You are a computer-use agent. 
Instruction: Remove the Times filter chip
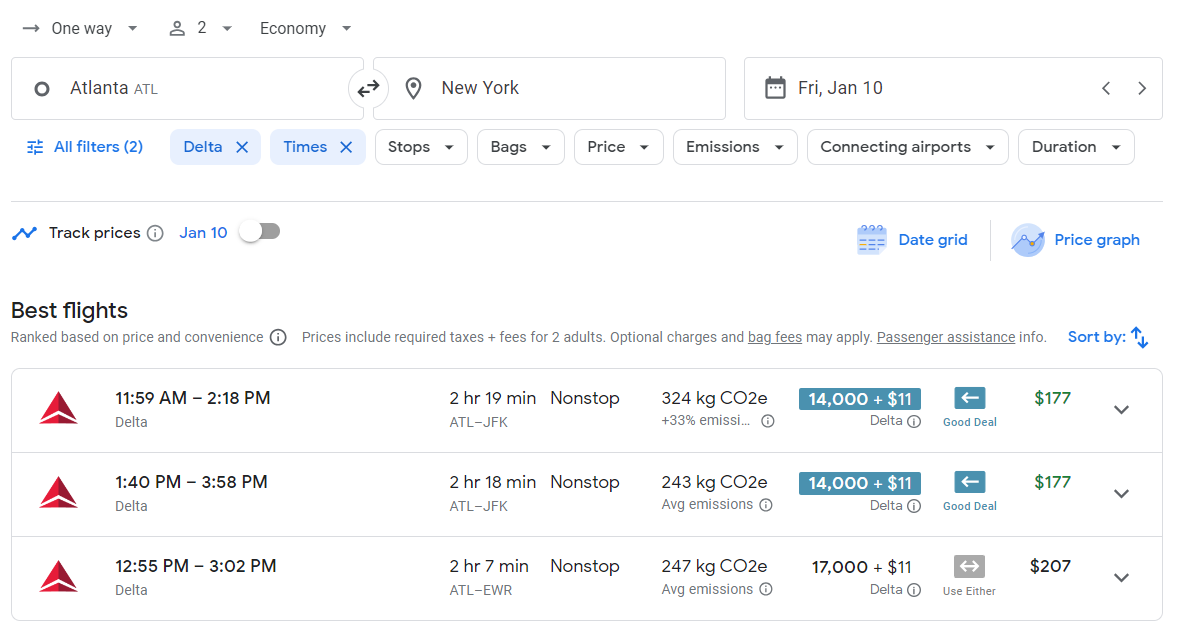tap(346, 146)
